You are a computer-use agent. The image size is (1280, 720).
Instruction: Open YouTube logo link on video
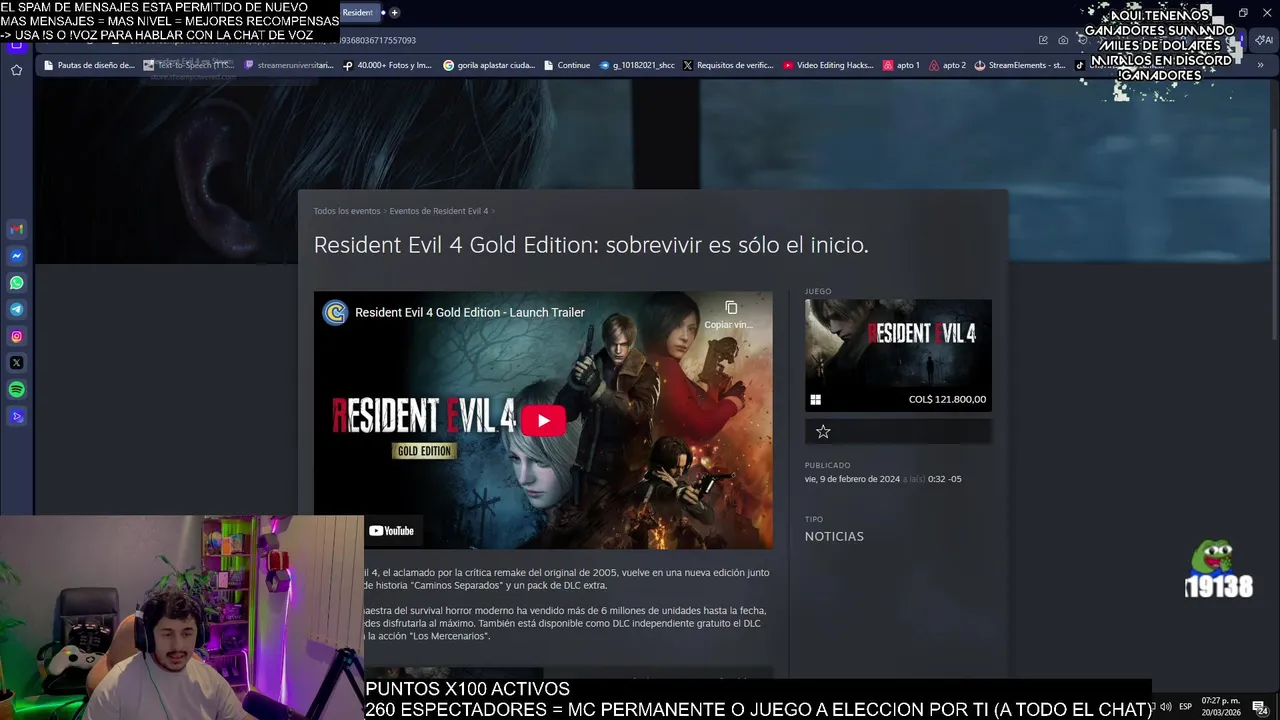391,531
